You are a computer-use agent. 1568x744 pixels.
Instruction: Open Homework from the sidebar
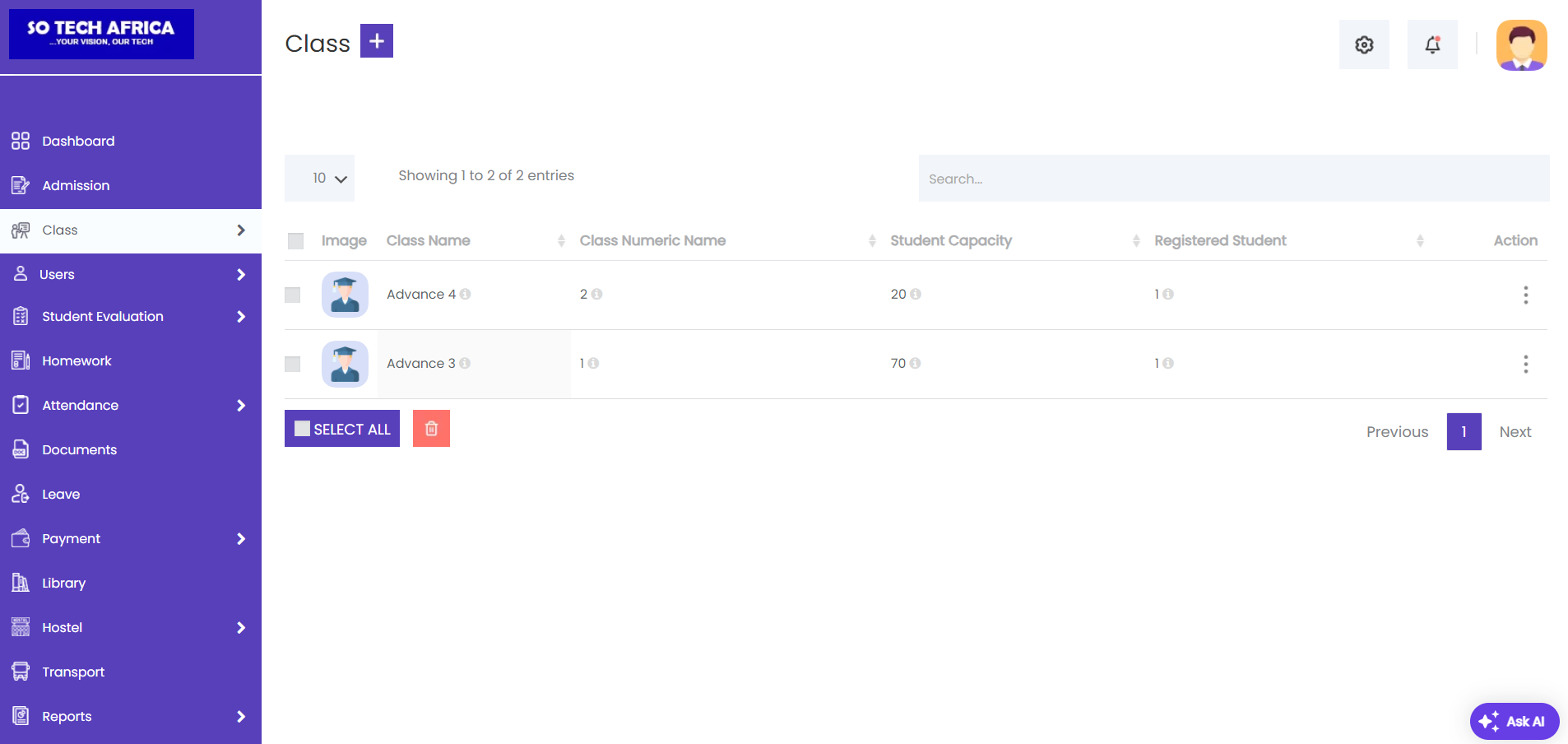coord(77,361)
